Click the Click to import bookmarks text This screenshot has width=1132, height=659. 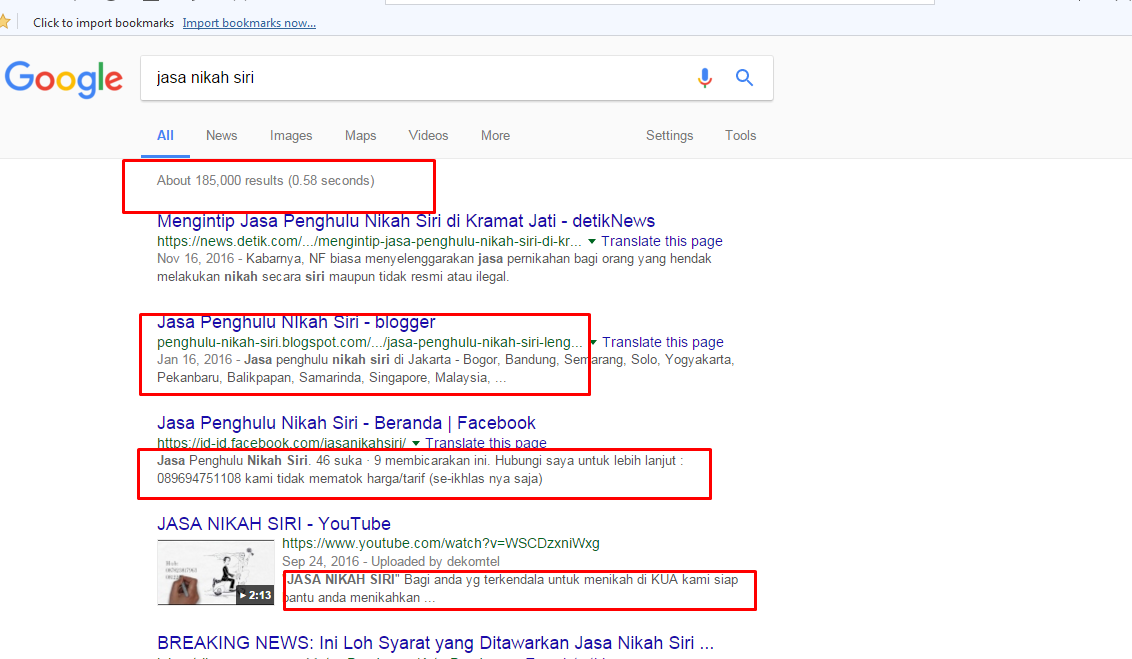point(103,23)
